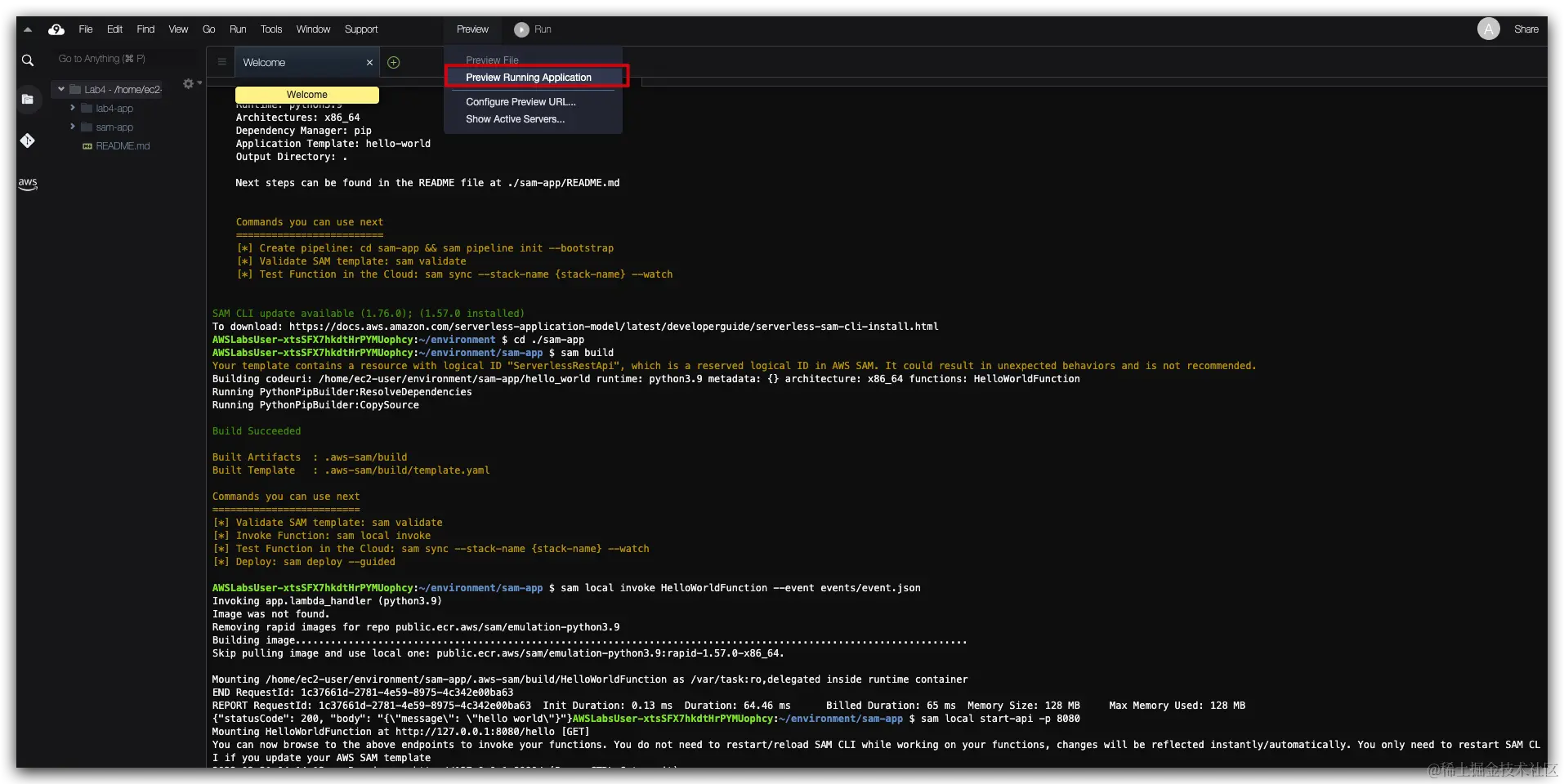The width and height of the screenshot is (1564, 784).
Task: Open file tree settings gear icon
Action: coord(189,84)
